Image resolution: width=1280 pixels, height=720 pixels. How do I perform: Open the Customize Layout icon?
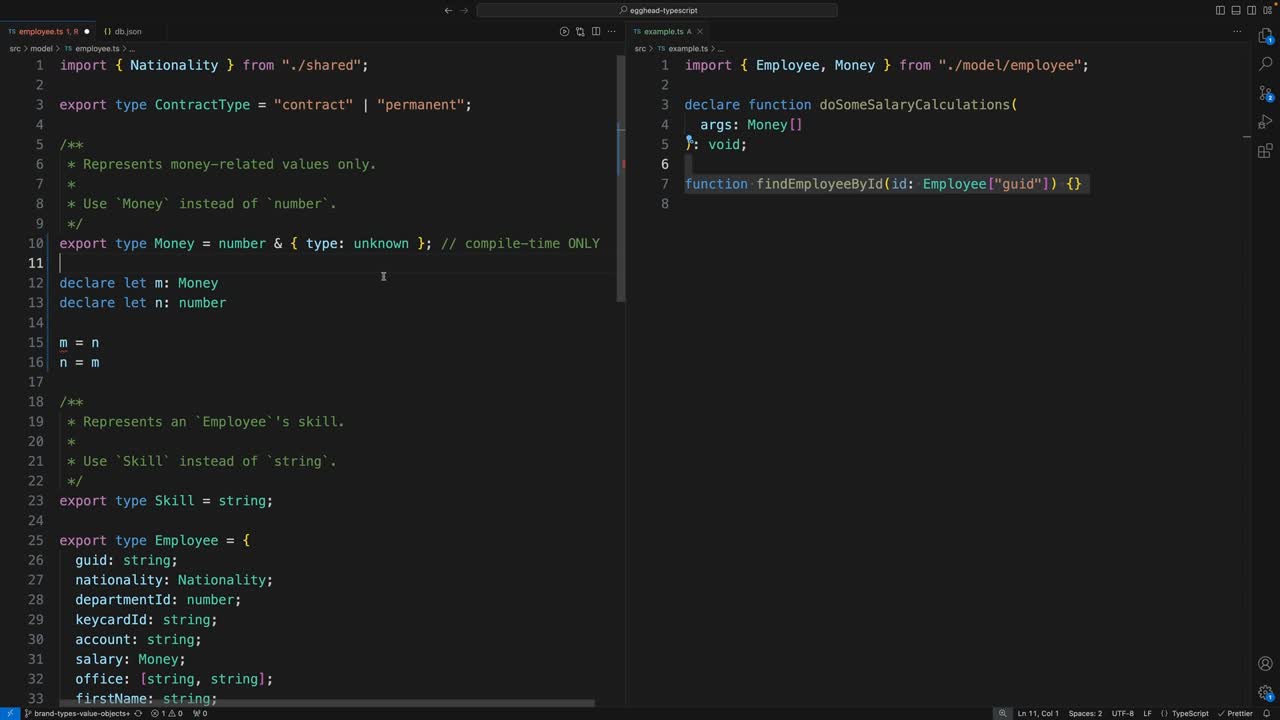click(1267, 10)
